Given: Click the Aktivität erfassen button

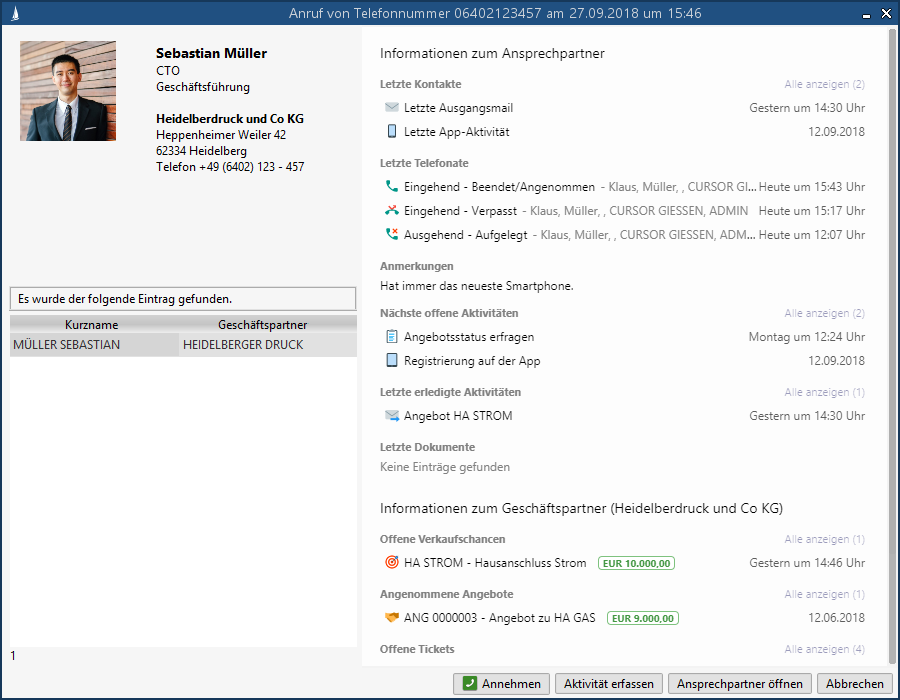Looking at the screenshot, I should [x=608, y=684].
